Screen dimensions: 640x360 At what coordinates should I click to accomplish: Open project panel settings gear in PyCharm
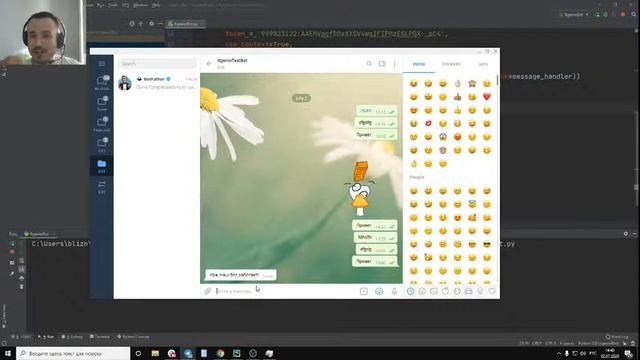click(x=151, y=24)
